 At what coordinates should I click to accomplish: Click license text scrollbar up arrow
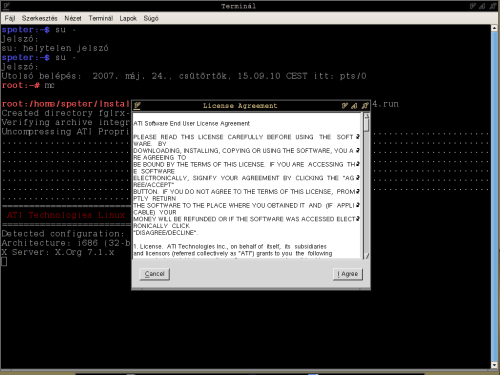pos(367,116)
